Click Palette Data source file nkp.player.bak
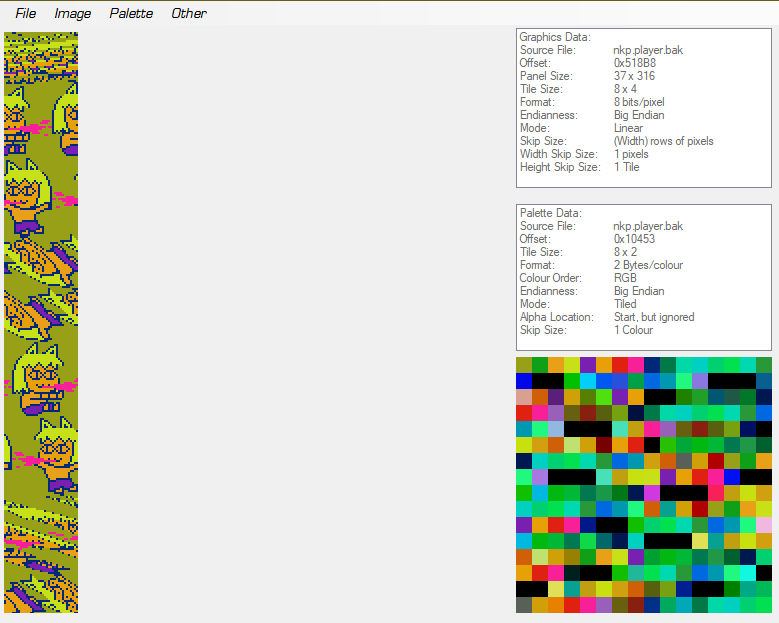Viewport: 779px width, 623px height. tap(648, 226)
